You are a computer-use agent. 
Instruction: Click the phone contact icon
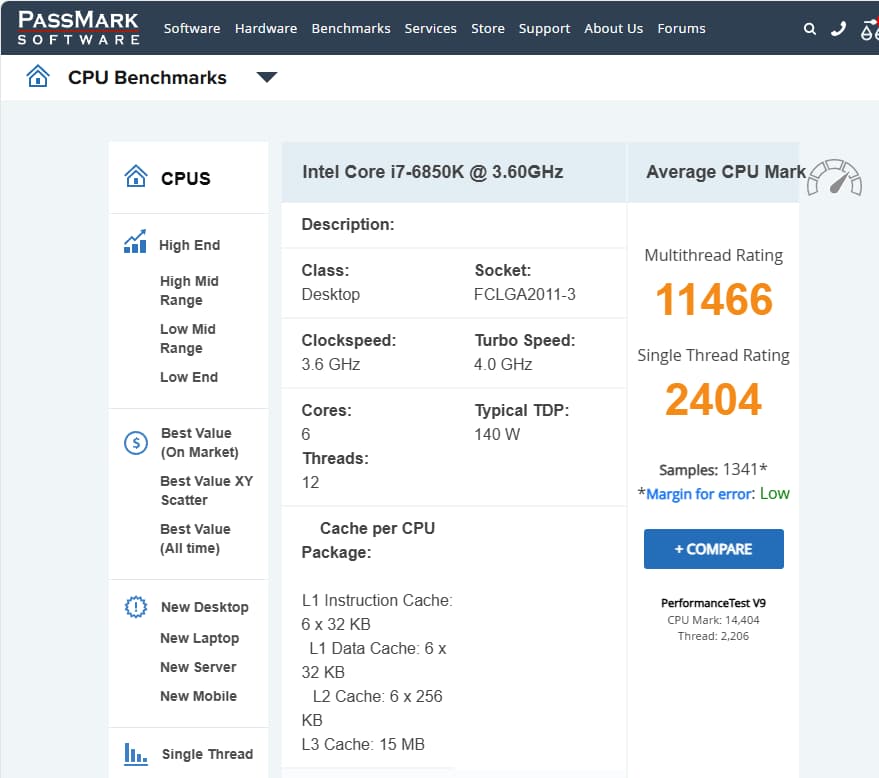coord(838,29)
